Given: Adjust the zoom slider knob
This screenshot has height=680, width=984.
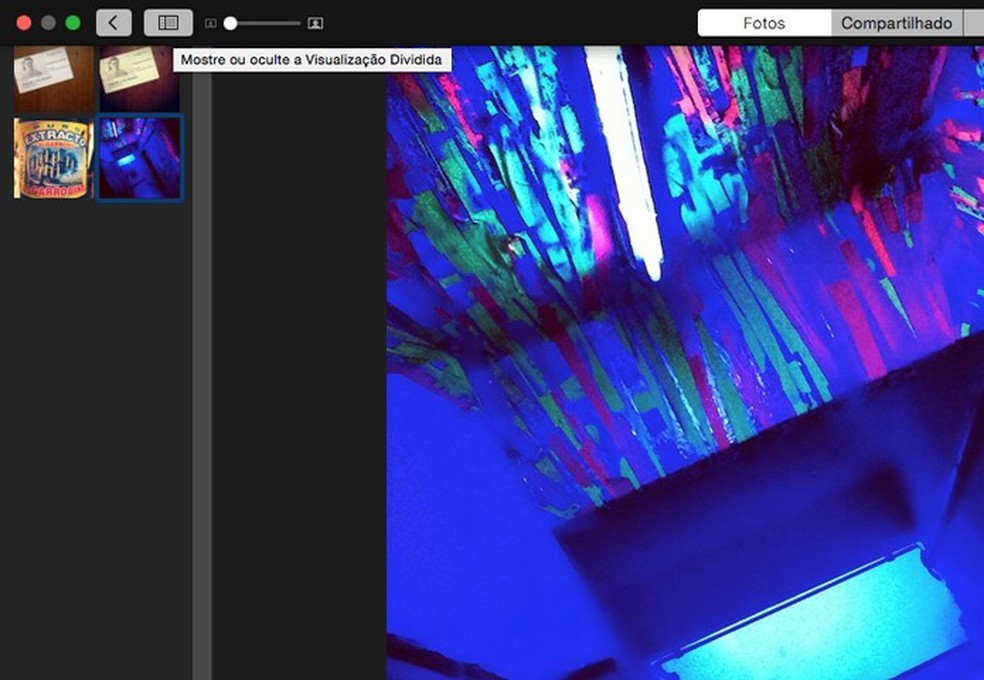Looking at the screenshot, I should coord(230,23).
